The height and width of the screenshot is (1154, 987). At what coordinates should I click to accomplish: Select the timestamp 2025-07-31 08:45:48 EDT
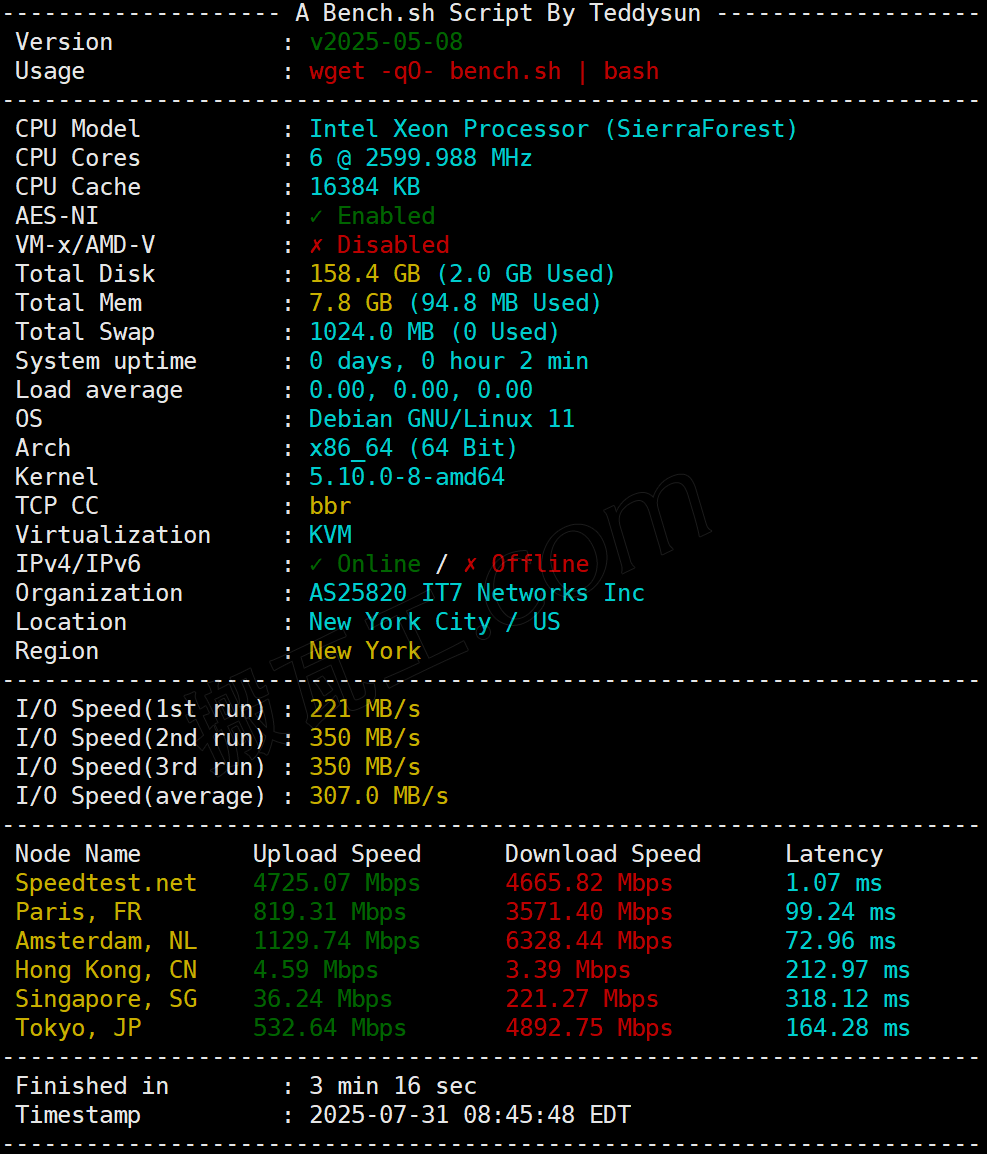(x=470, y=1115)
